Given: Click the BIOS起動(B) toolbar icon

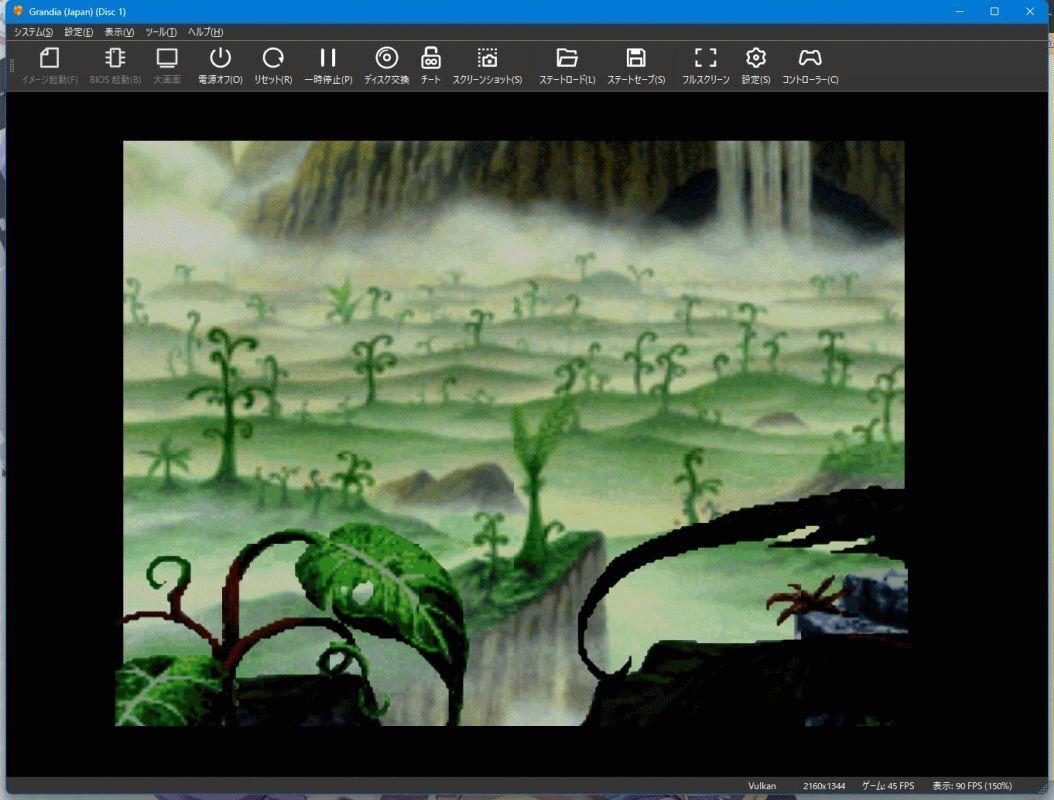Looking at the screenshot, I should click(115, 65).
